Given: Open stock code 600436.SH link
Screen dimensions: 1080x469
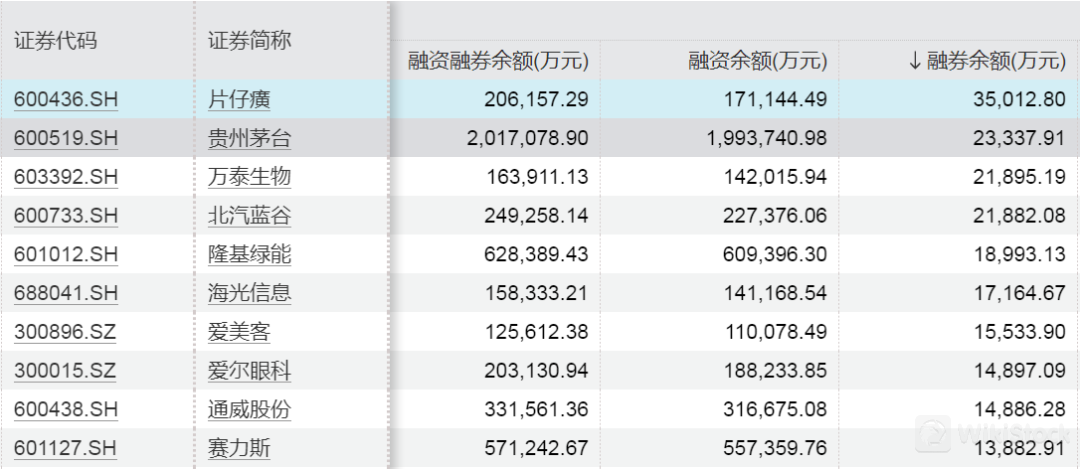Looking at the screenshot, I should [x=66, y=100].
